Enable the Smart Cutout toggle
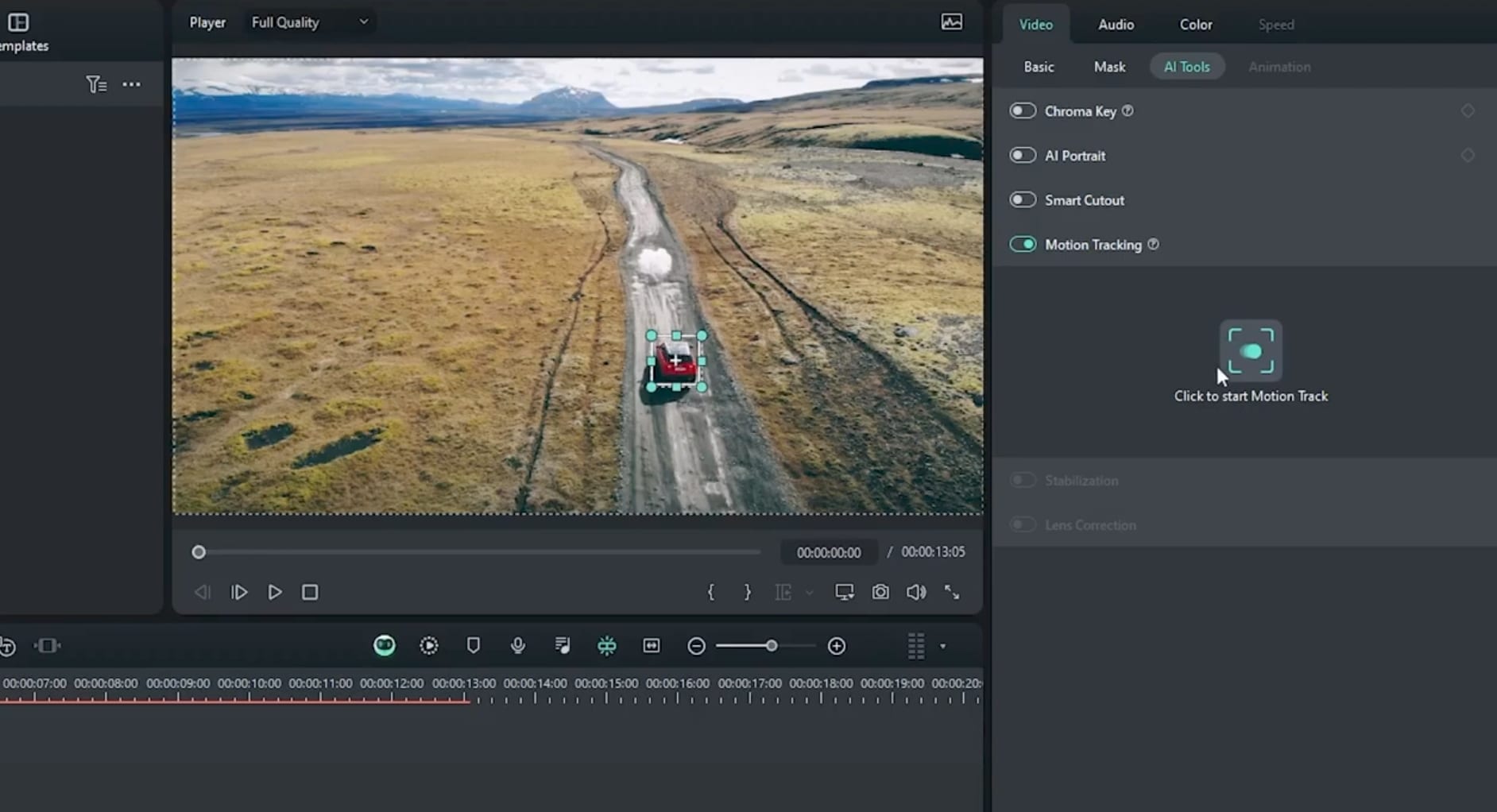The width and height of the screenshot is (1497, 812). (1023, 200)
